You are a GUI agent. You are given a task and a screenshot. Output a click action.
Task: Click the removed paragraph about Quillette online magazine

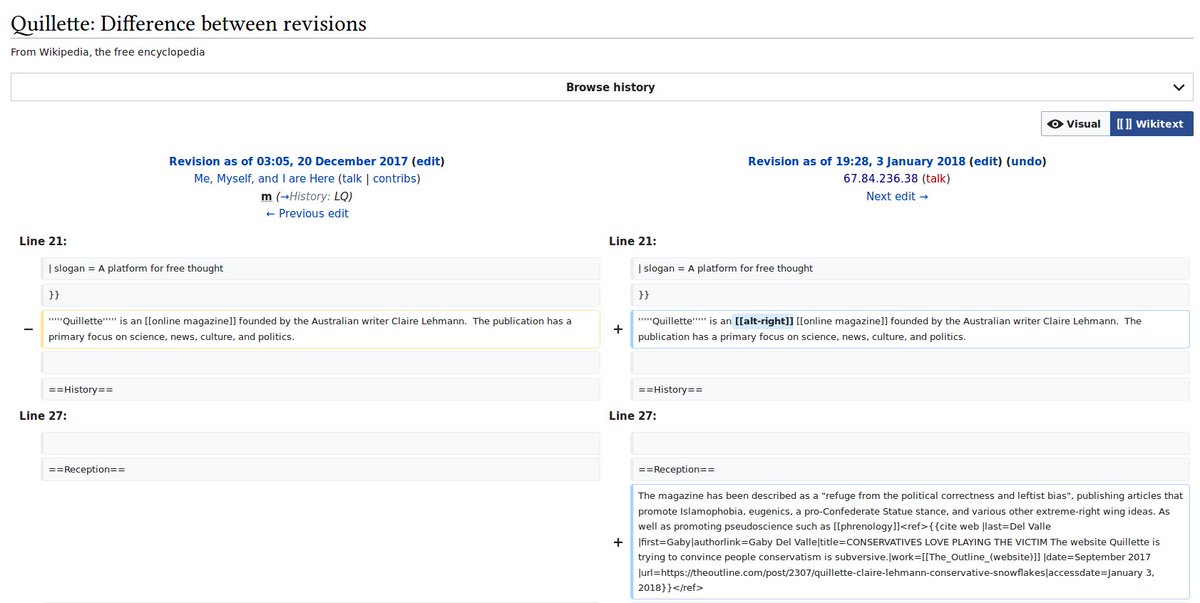click(321, 329)
